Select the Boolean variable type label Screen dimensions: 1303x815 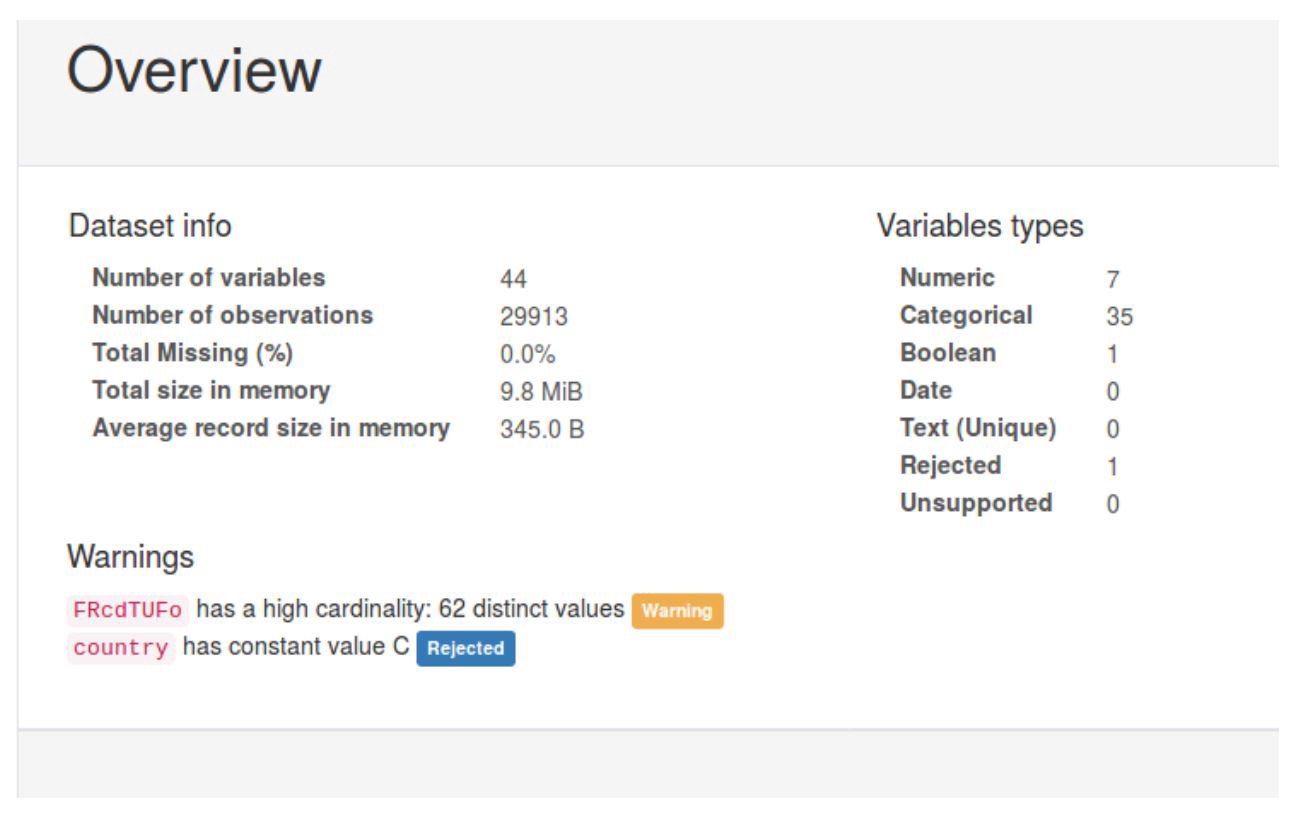(x=947, y=353)
